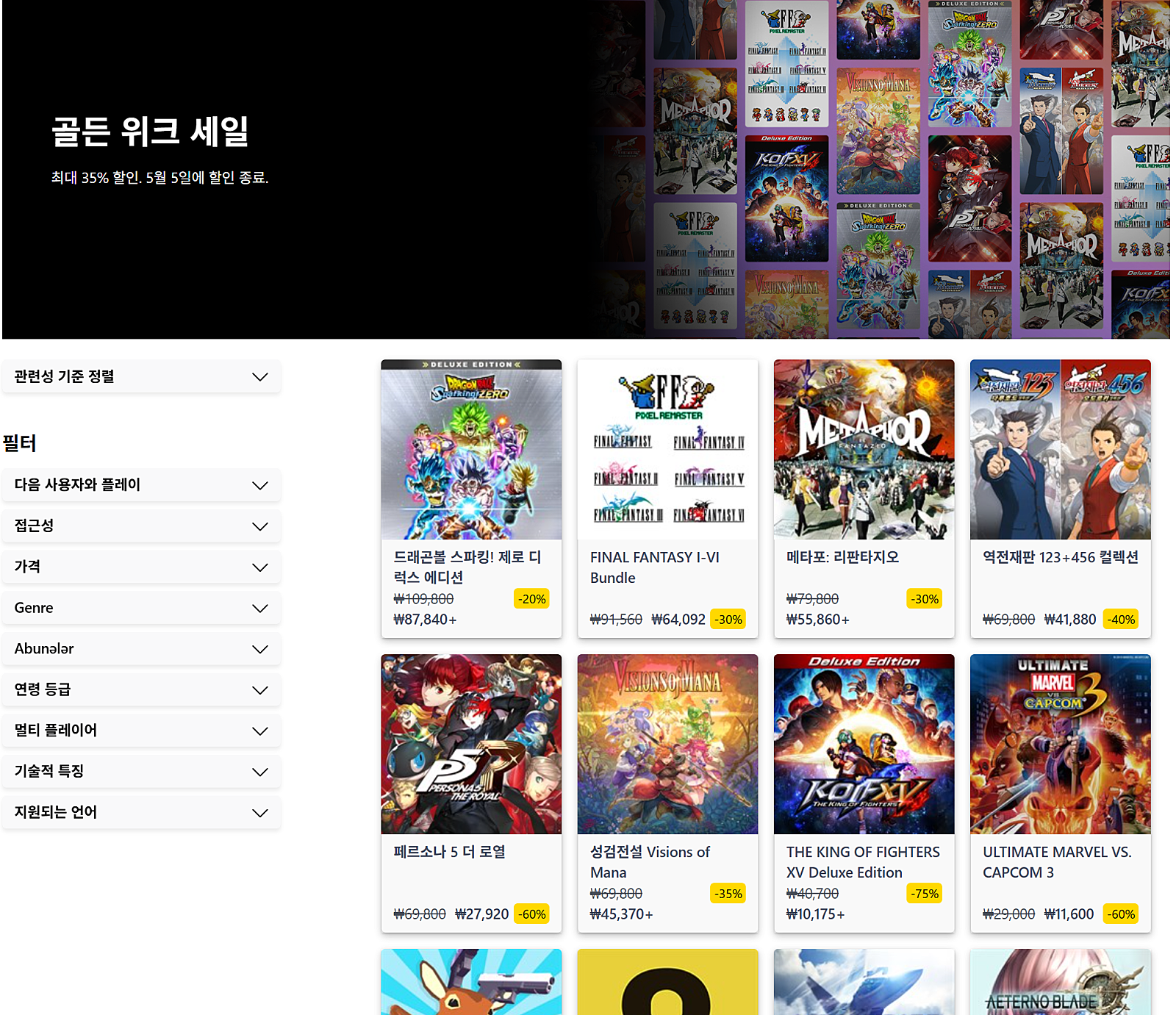Open the deer with gun game thumbnail
Screen dimensions: 1176x1015
(471, 982)
